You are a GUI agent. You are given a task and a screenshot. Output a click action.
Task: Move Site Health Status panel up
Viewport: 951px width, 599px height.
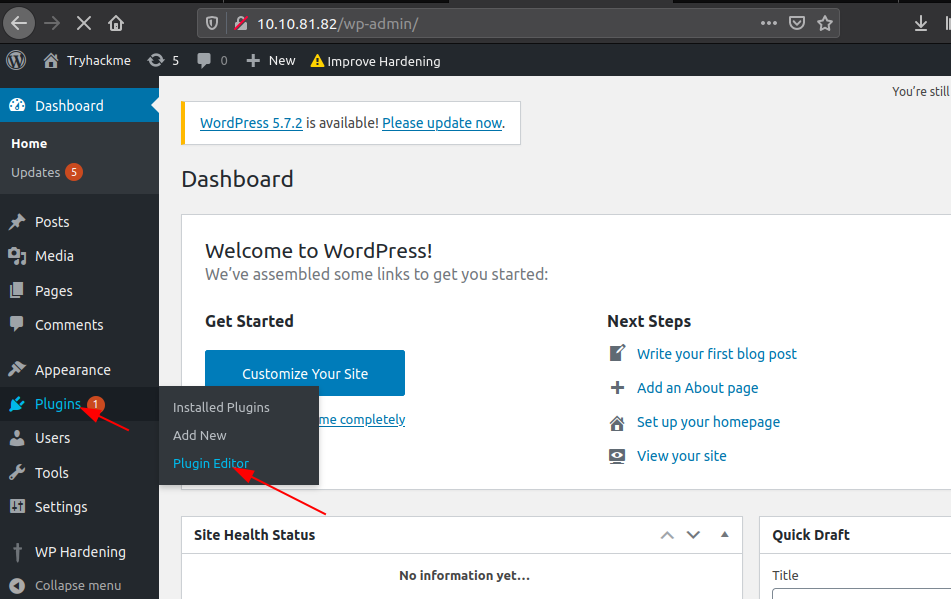coord(667,535)
